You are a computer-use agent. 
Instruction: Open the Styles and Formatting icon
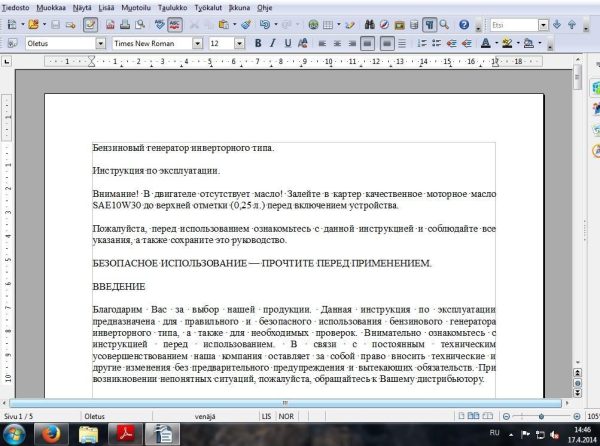point(12,43)
